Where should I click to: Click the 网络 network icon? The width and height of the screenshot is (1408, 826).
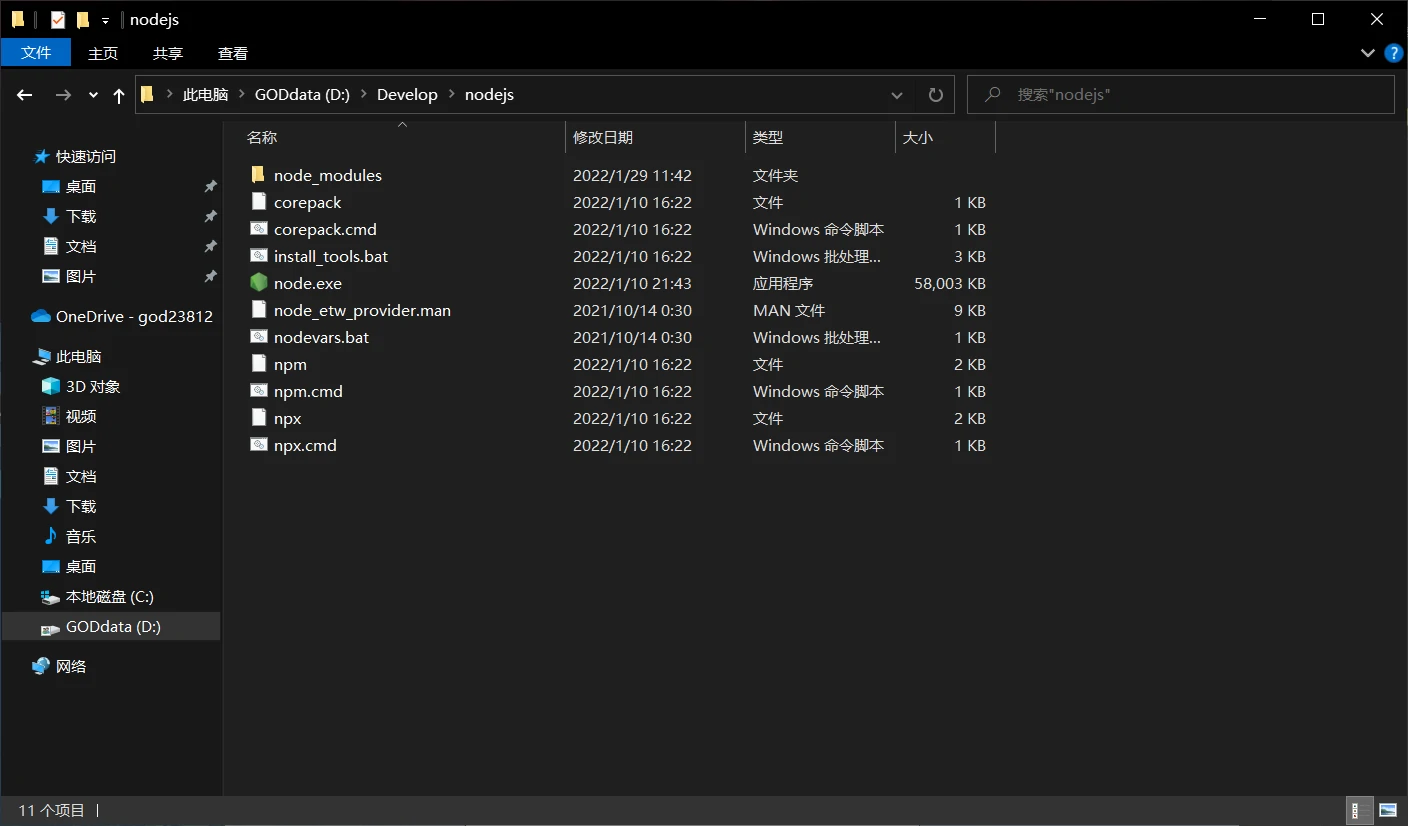pyautogui.click(x=41, y=666)
